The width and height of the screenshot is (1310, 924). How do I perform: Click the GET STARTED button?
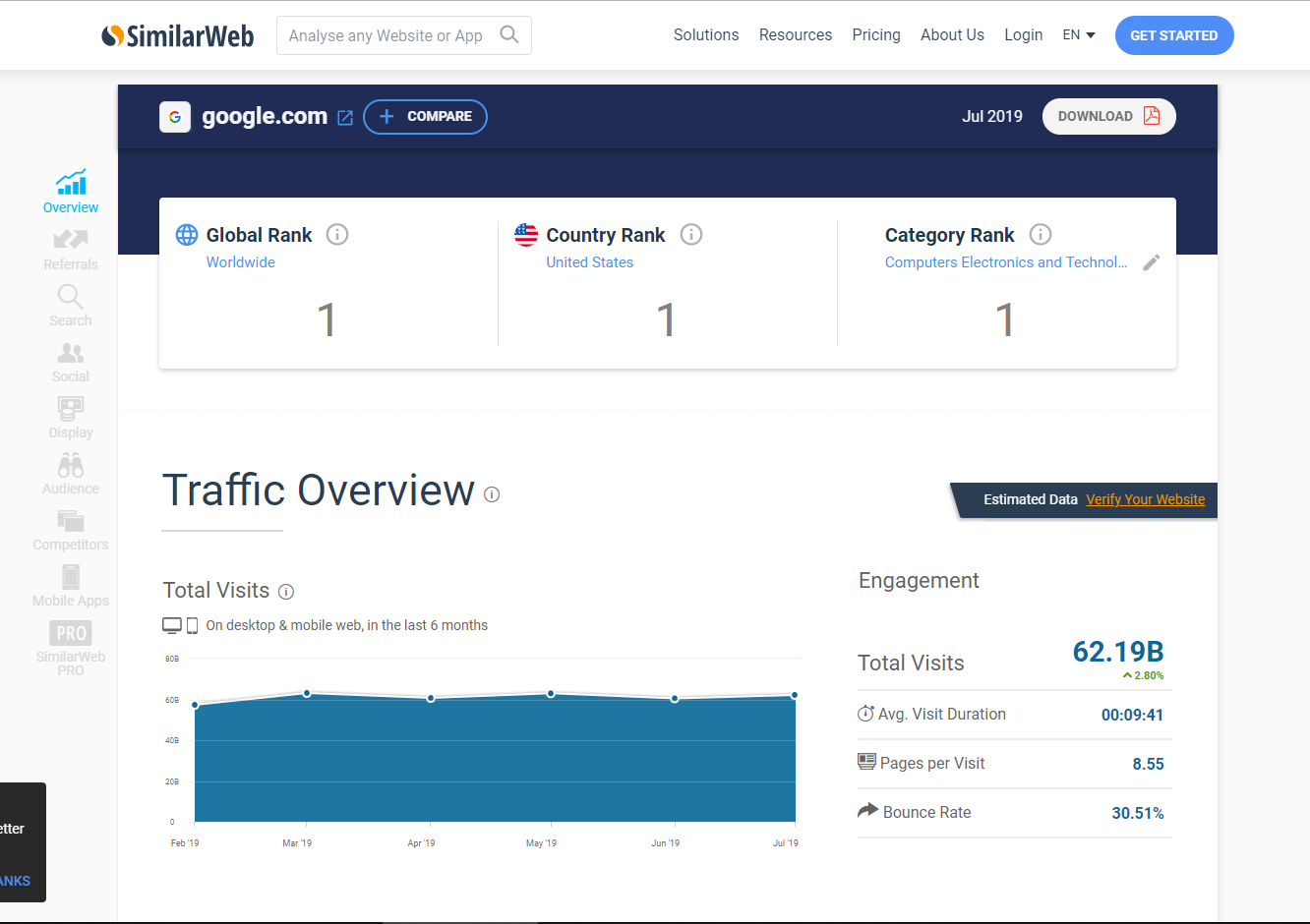coord(1174,35)
